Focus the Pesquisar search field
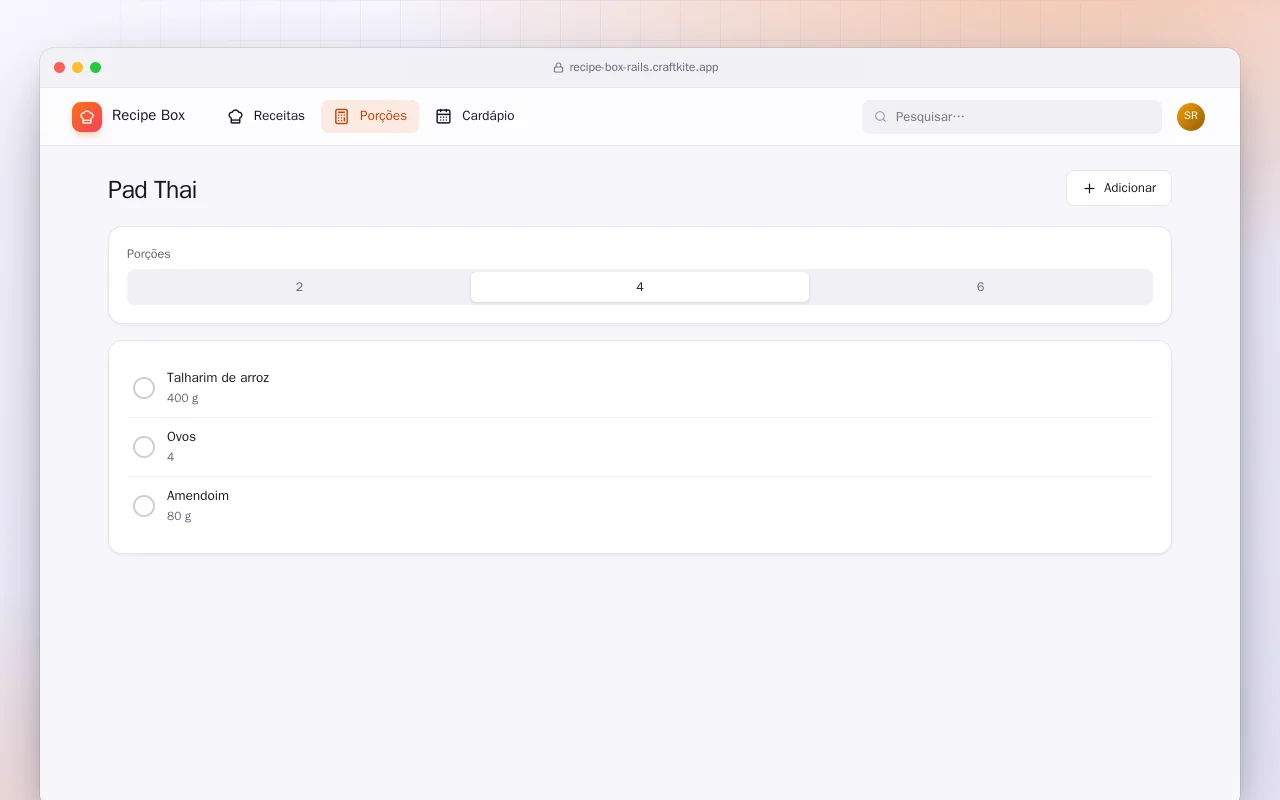 (x=1012, y=117)
